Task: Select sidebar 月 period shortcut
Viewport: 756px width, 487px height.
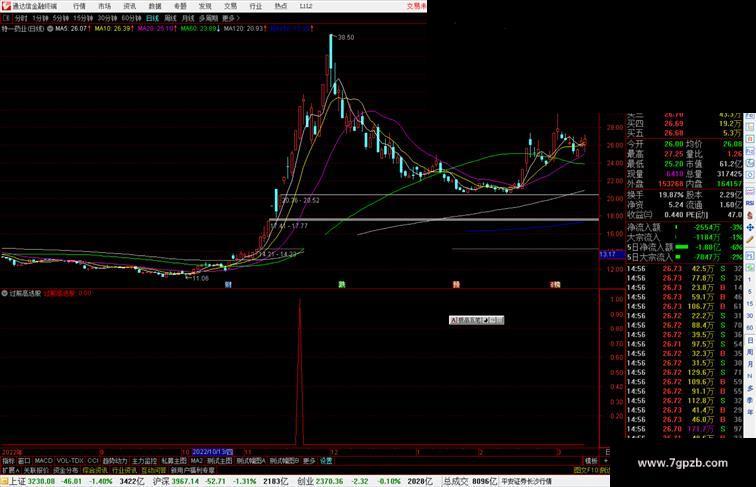Action: coord(750,364)
